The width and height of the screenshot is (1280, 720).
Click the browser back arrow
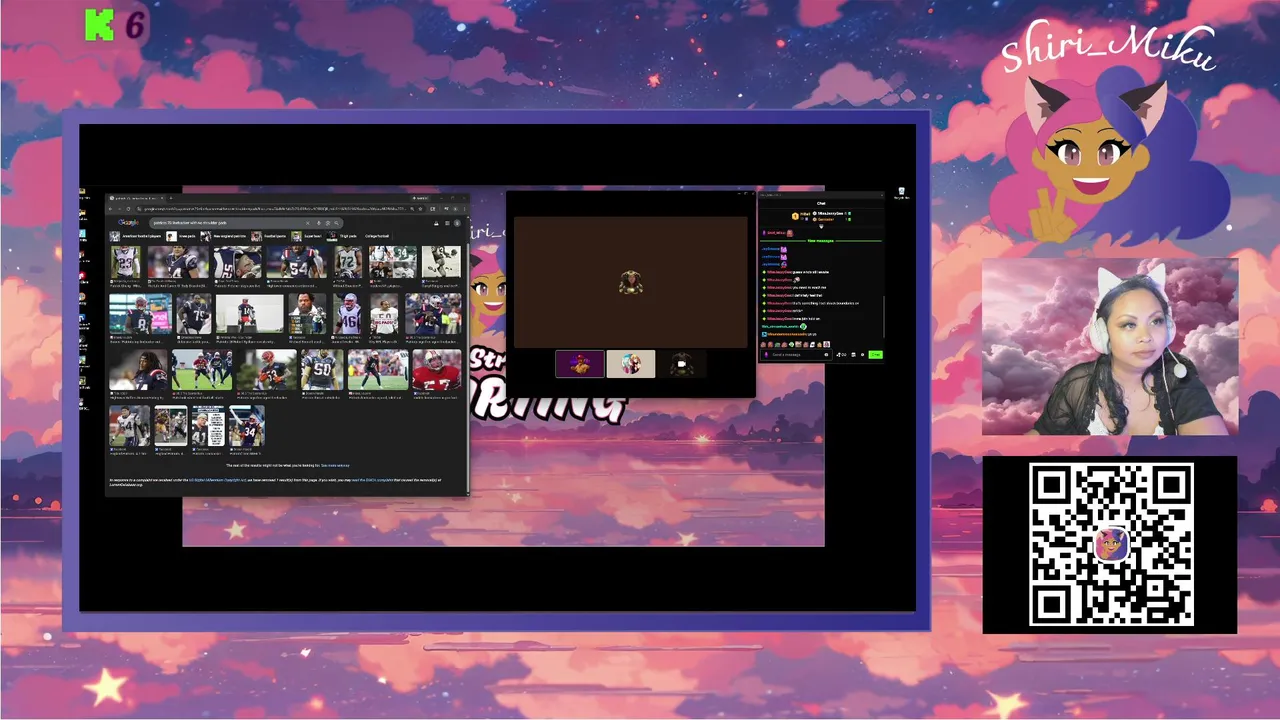pyautogui.click(x=110, y=209)
